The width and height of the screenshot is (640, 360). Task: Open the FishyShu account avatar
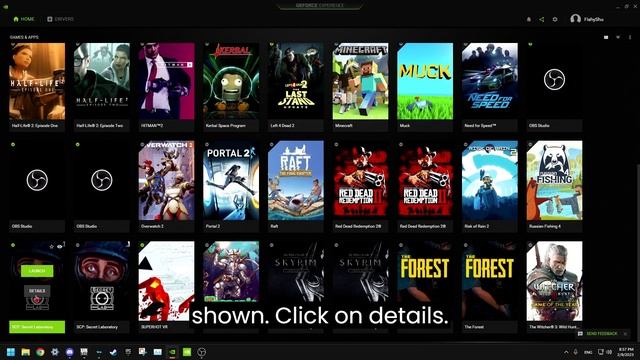[576, 19]
